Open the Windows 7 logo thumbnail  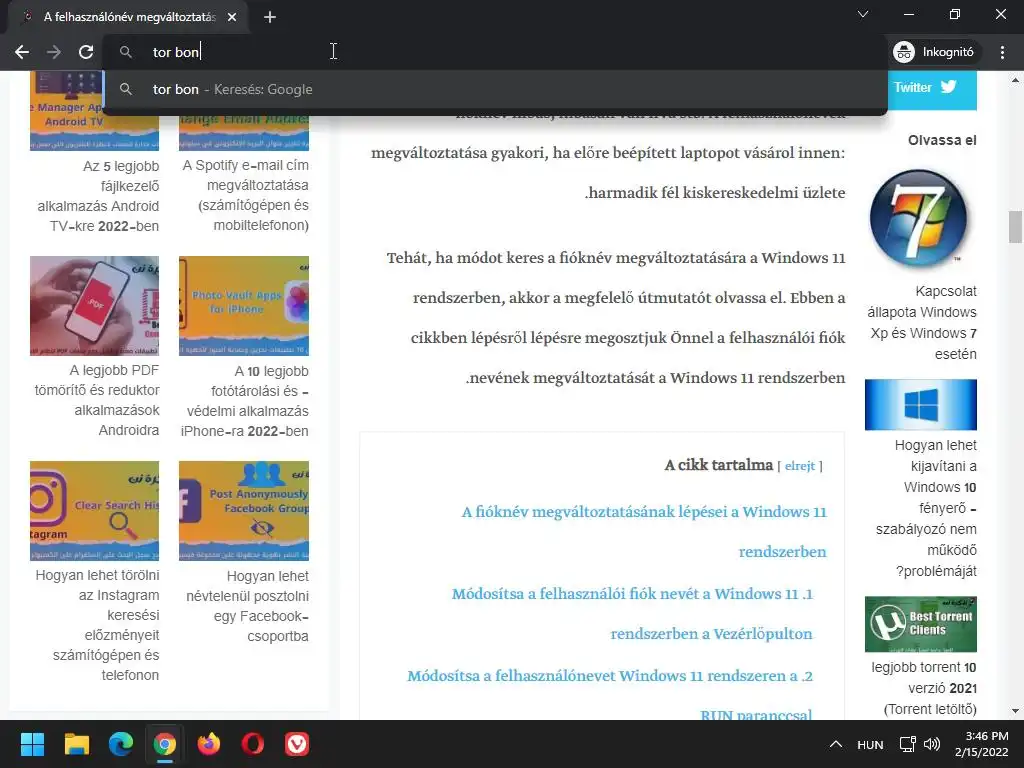tap(919, 219)
